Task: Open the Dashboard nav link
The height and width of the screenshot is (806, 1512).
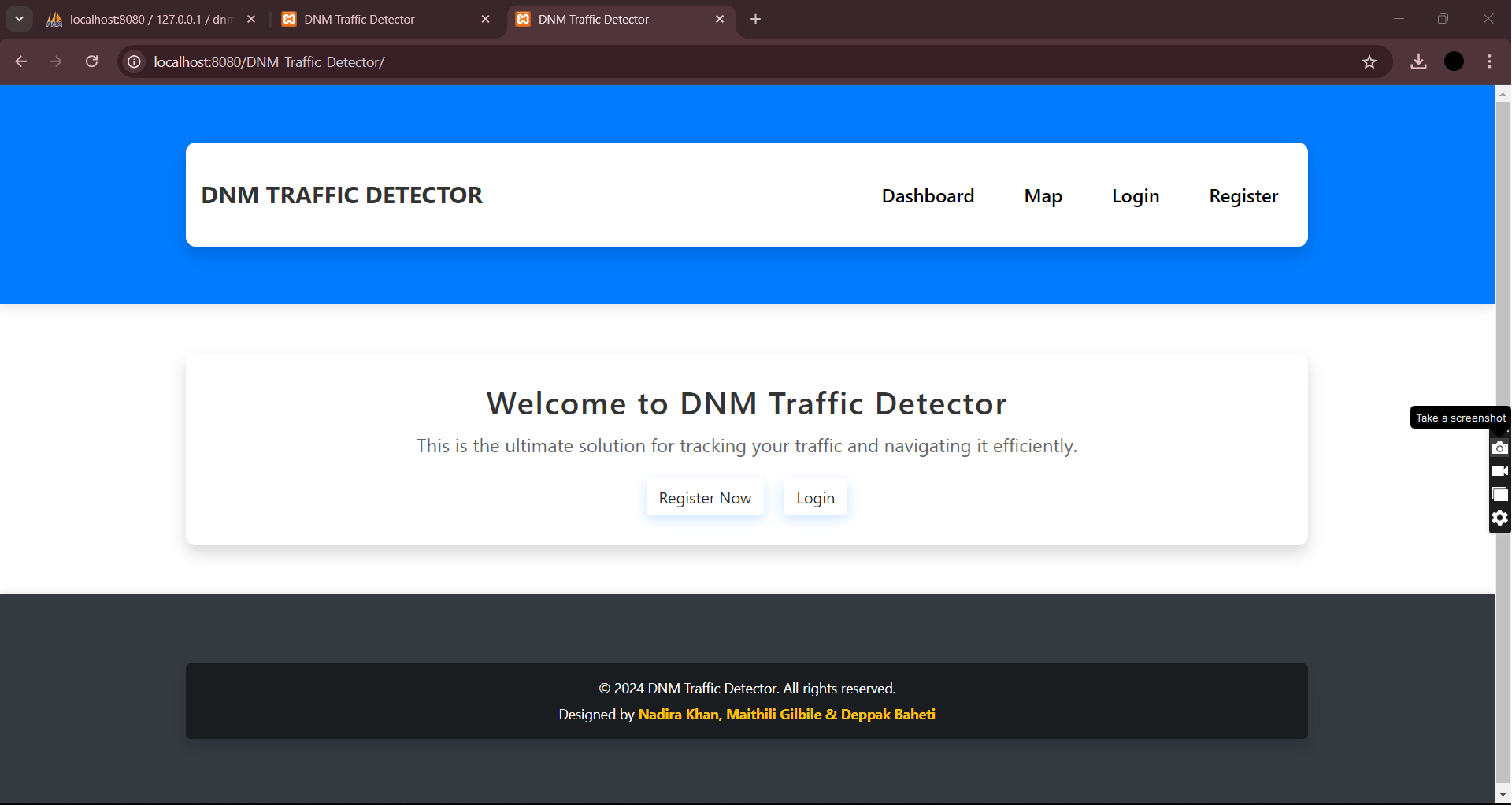Action: [x=928, y=196]
